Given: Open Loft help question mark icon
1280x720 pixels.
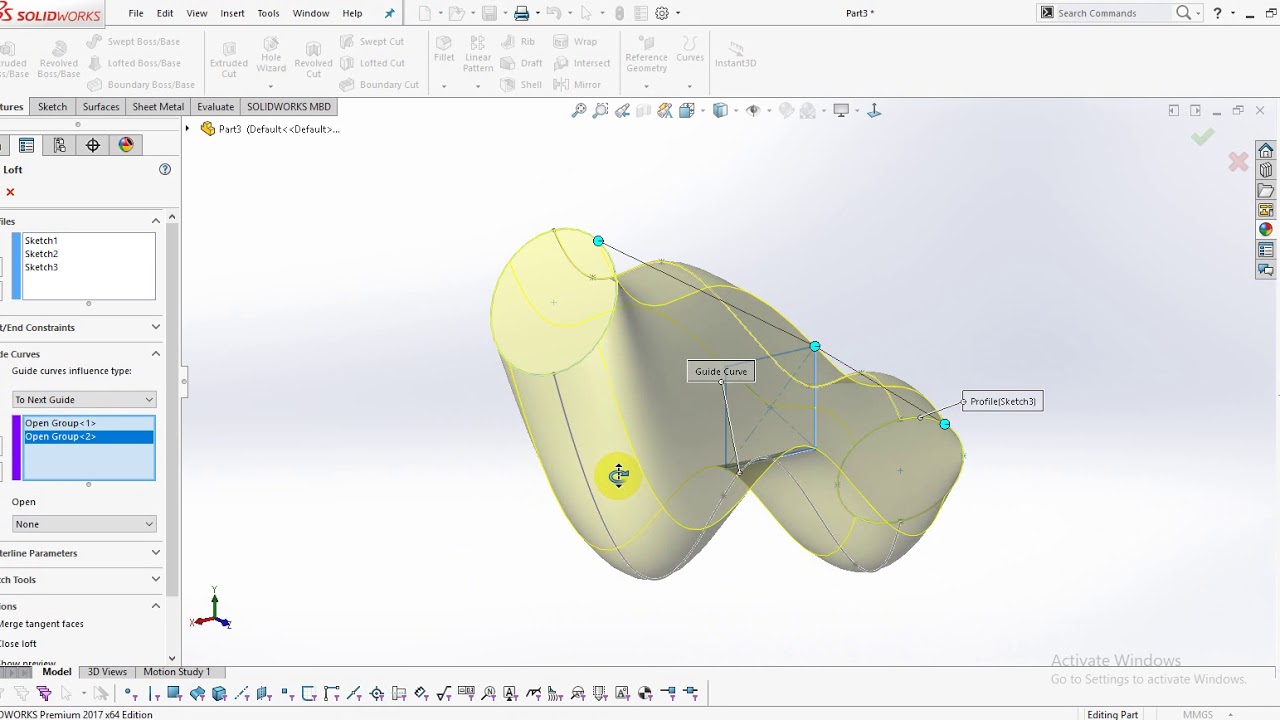Looking at the screenshot, I should point(165,169).
